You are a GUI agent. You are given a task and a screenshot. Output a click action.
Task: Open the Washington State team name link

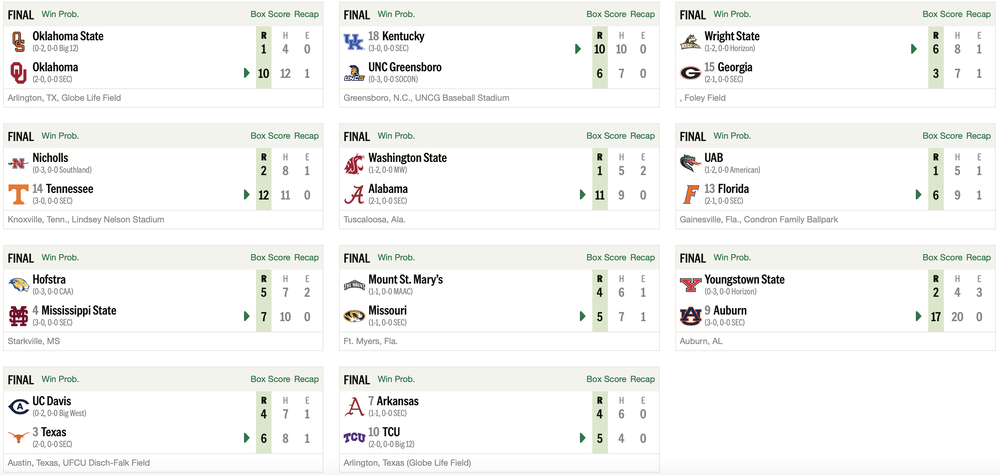408,157
